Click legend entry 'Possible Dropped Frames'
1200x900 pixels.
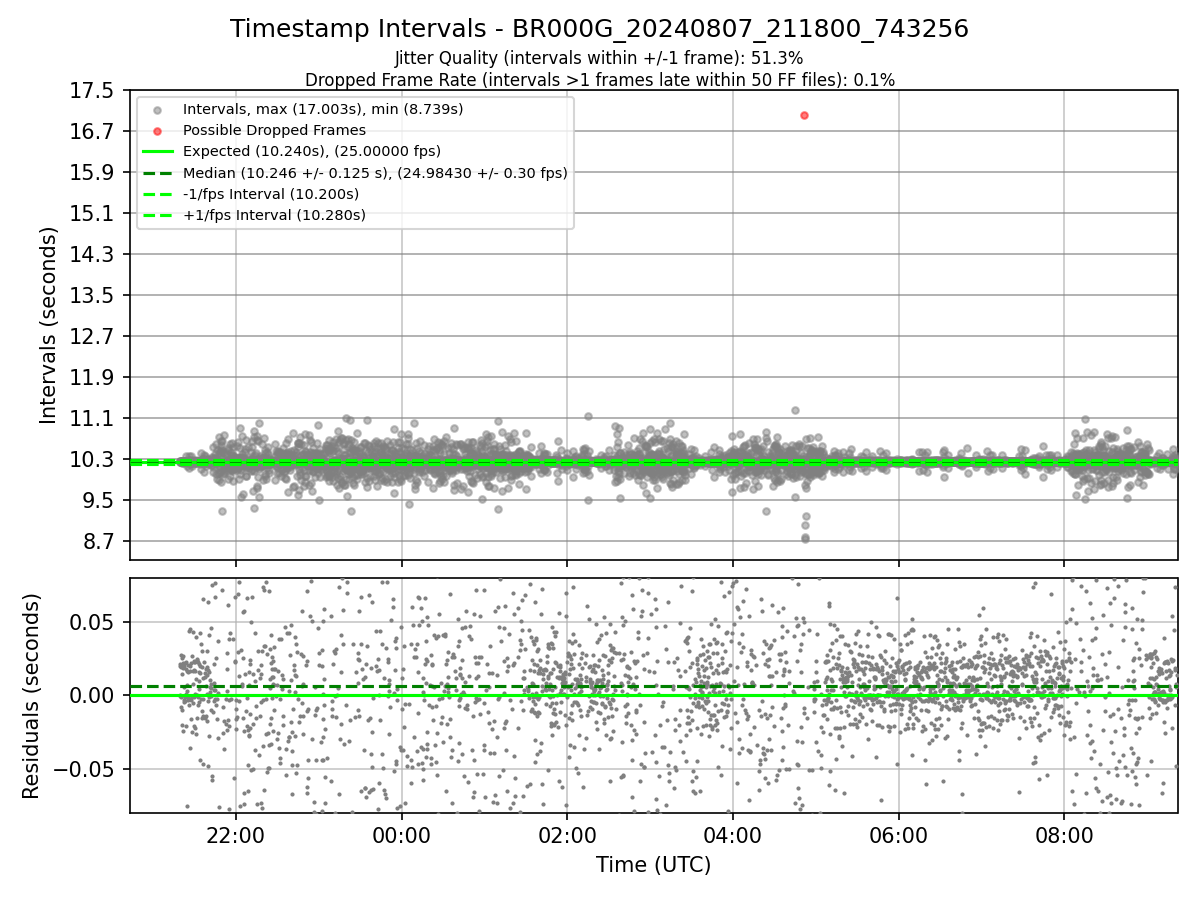(274, 130)
